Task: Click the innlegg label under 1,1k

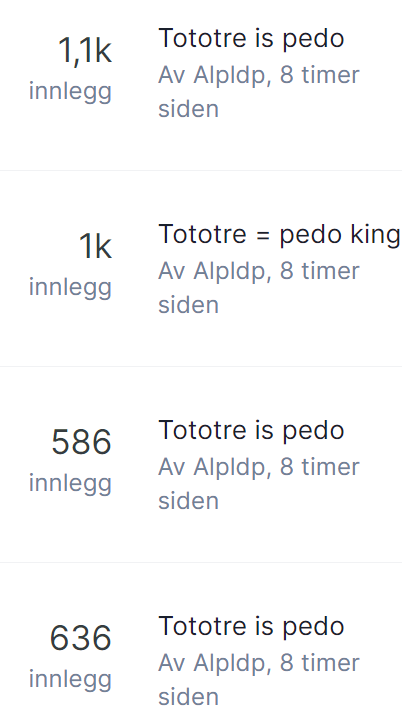Action: [x=70, y=91]
